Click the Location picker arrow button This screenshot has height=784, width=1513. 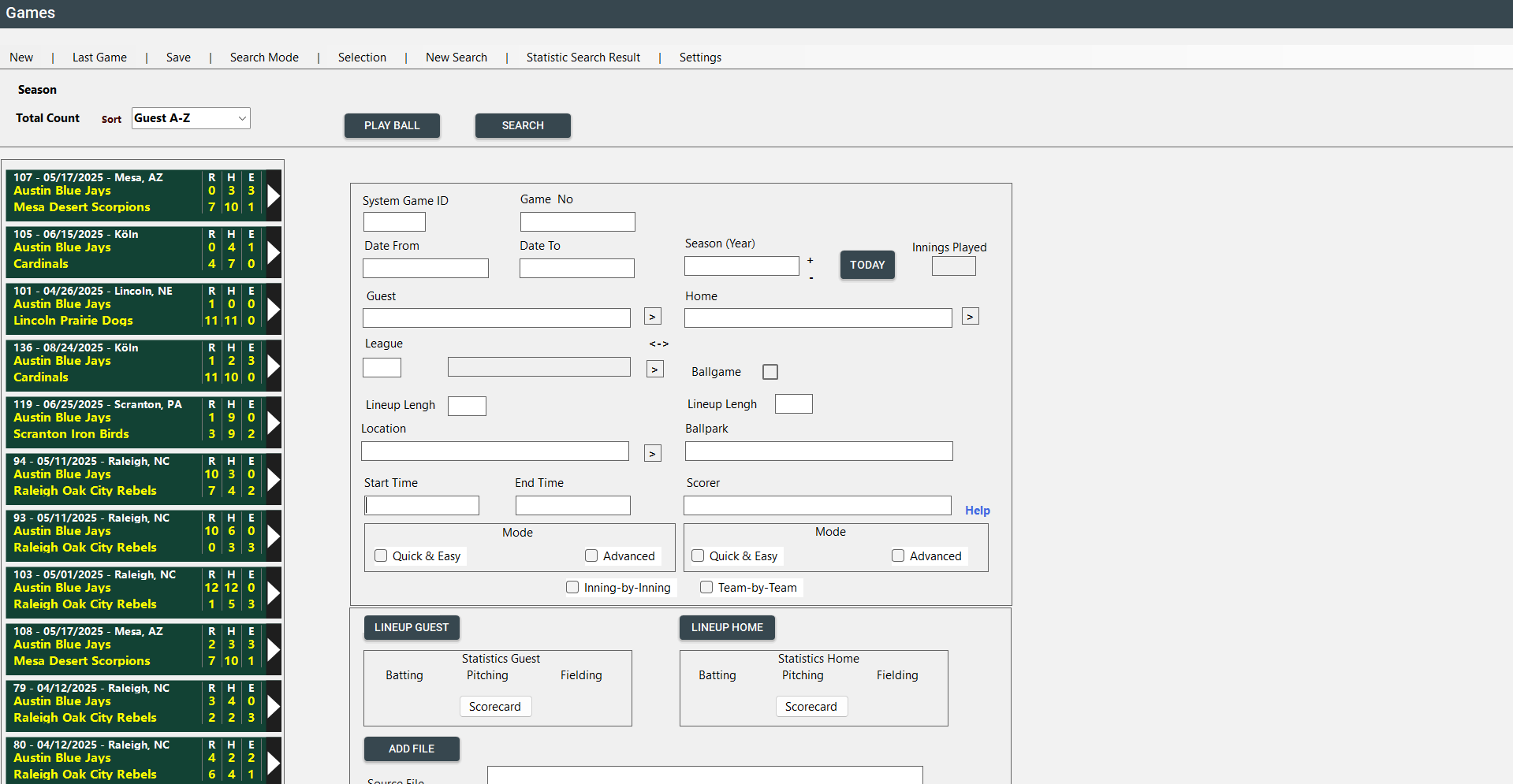coord(652,454)
